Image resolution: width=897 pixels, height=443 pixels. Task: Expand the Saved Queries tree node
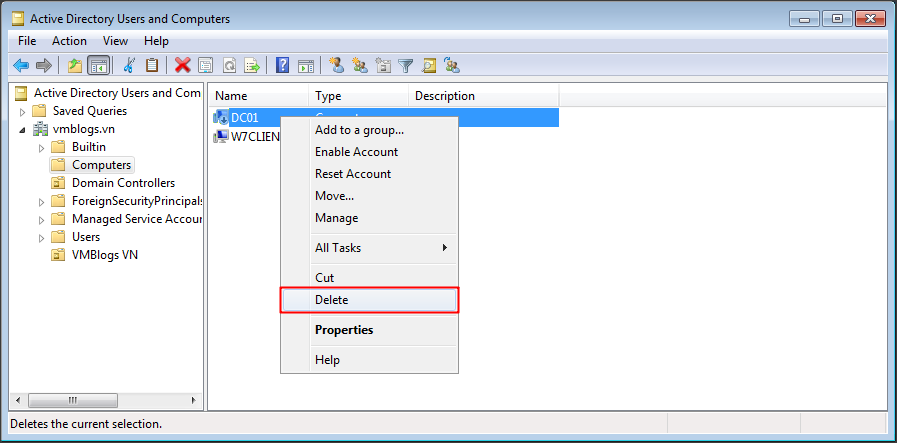[x=22, y=111]
